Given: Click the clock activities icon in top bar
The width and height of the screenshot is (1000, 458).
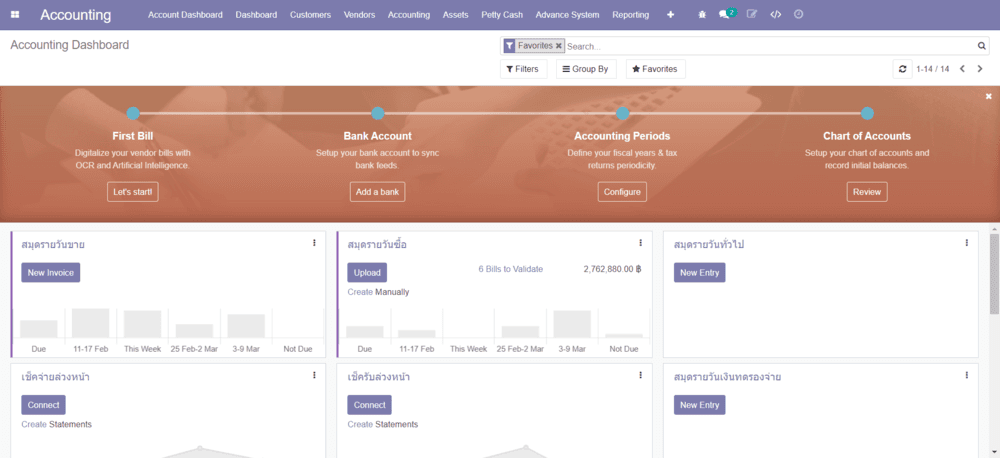Looking at the screenshot, I should coord(798,14).
